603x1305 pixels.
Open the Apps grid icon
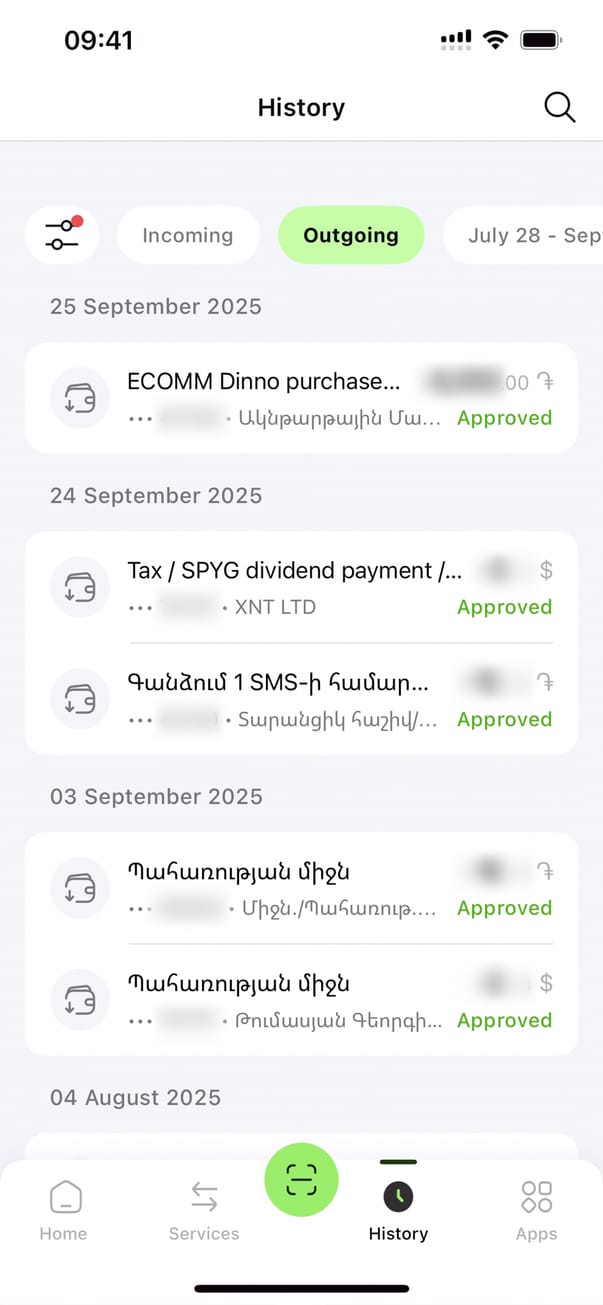(536, 1197)
